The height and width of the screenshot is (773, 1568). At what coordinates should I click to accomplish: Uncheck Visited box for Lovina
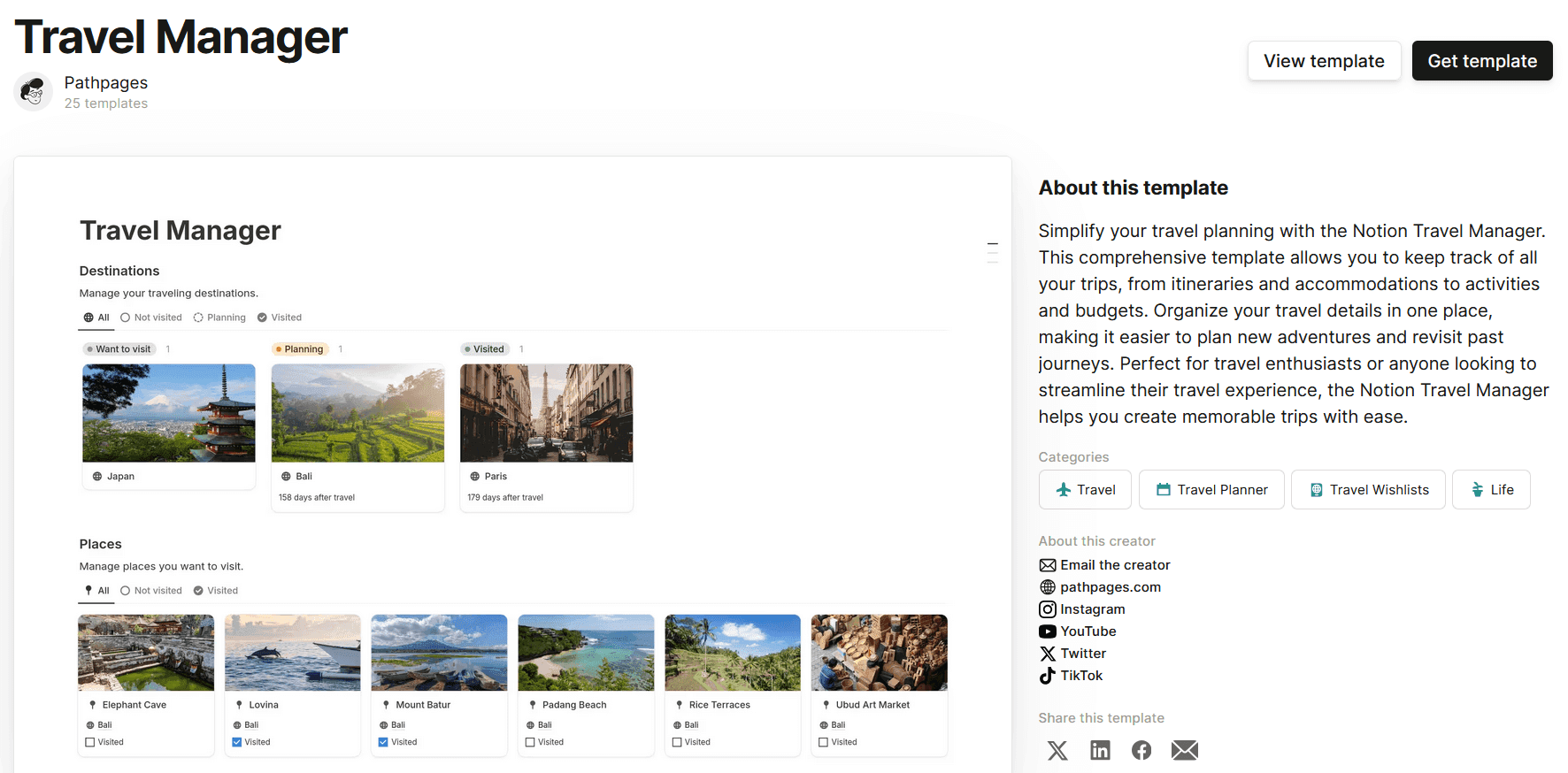(237, 742)
